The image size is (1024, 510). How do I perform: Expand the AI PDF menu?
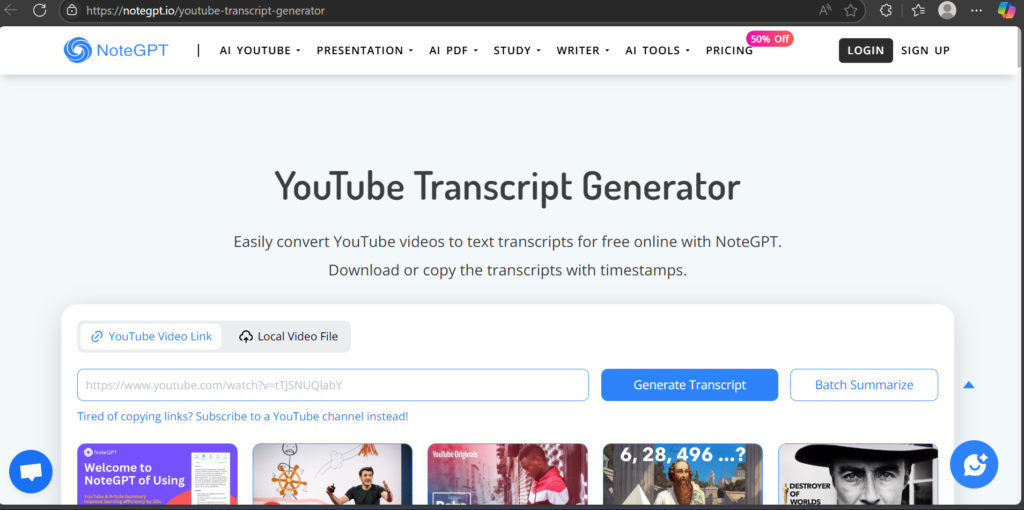[454, 50]
